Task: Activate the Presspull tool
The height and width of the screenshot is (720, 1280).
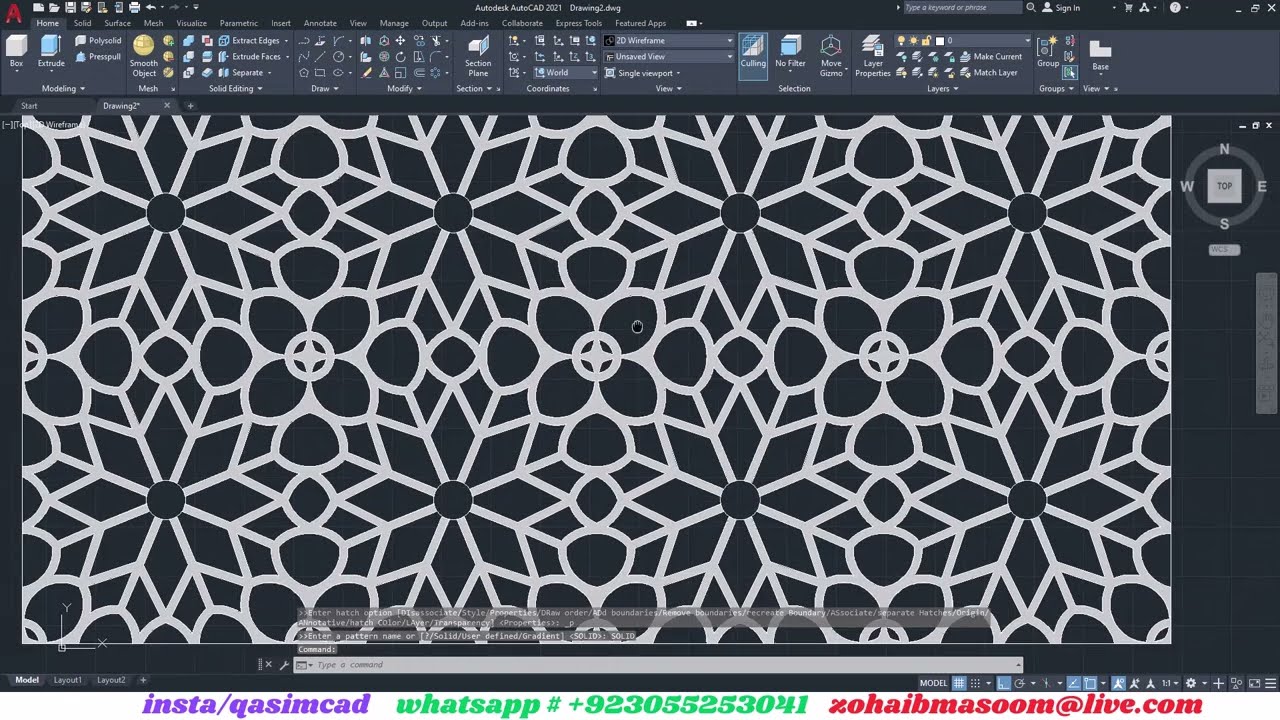Action: coord(98,57)
